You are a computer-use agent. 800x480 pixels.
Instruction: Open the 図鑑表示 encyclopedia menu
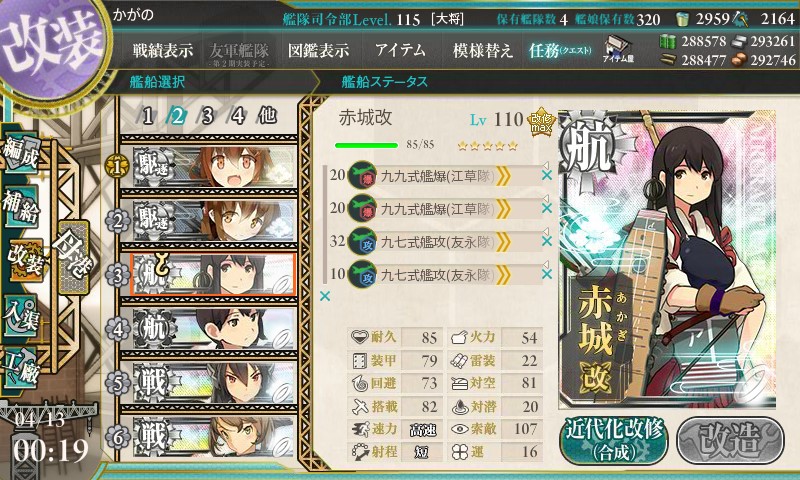click(318, 50)
